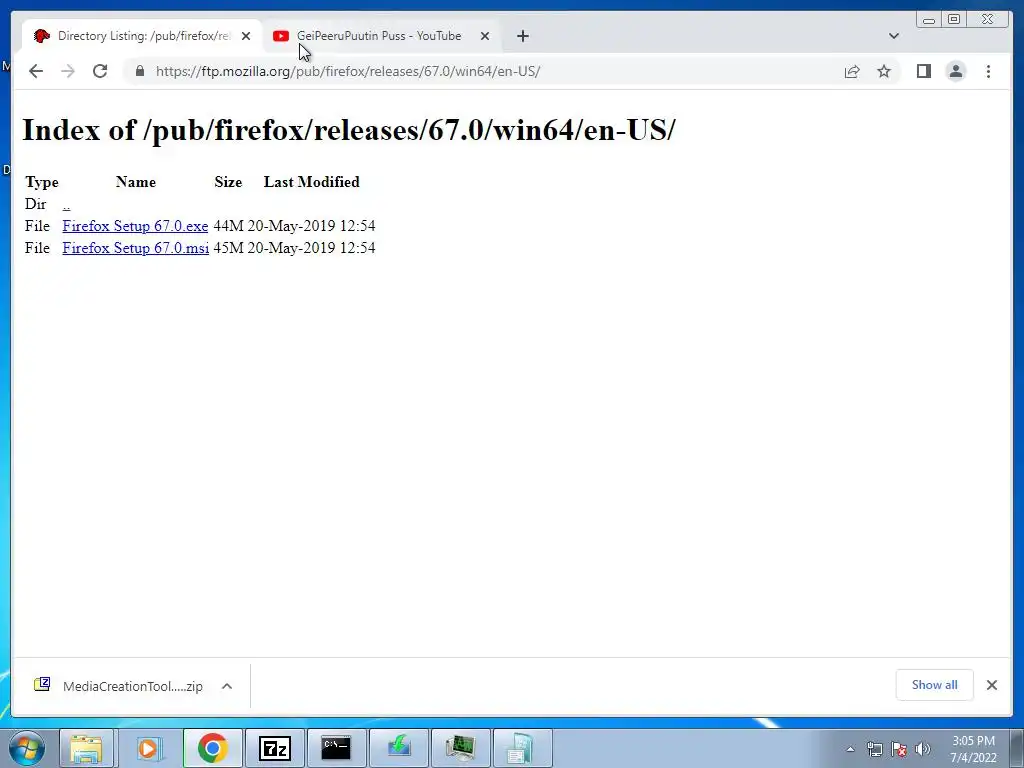Image resolution: width=1024 pixels, height=768 pixels.
Task: Click the 'Type' column header
Action: pyautogui.click(x=42, y=182)
